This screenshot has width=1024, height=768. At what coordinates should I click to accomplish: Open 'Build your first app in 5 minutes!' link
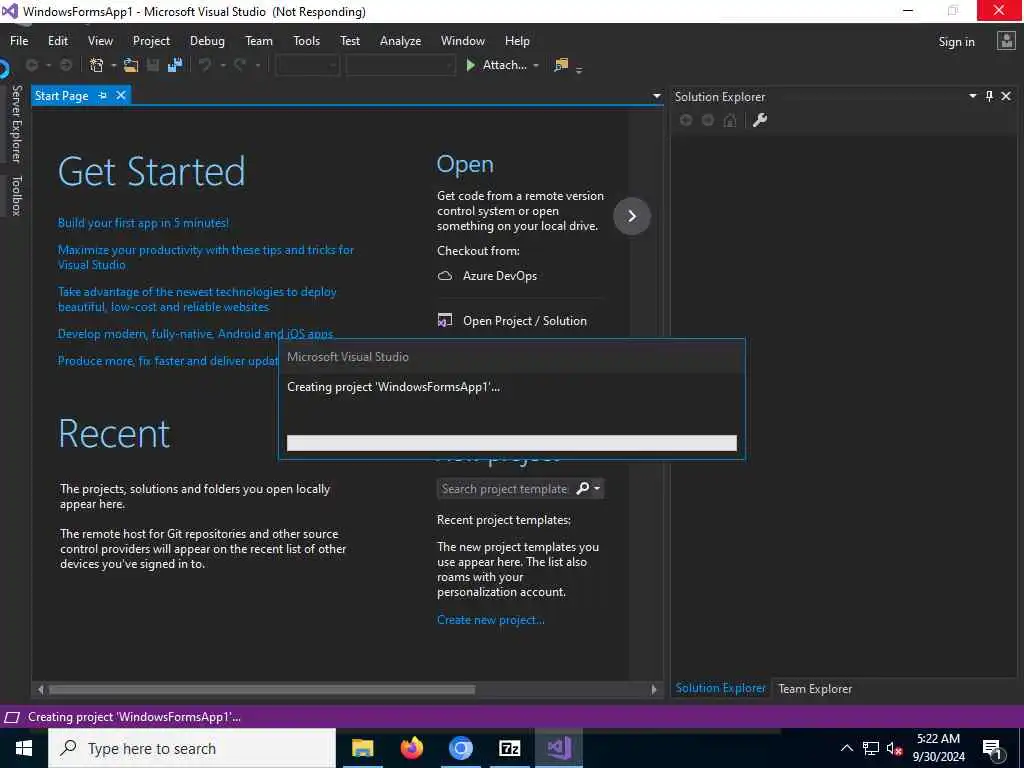click(143, 223)
